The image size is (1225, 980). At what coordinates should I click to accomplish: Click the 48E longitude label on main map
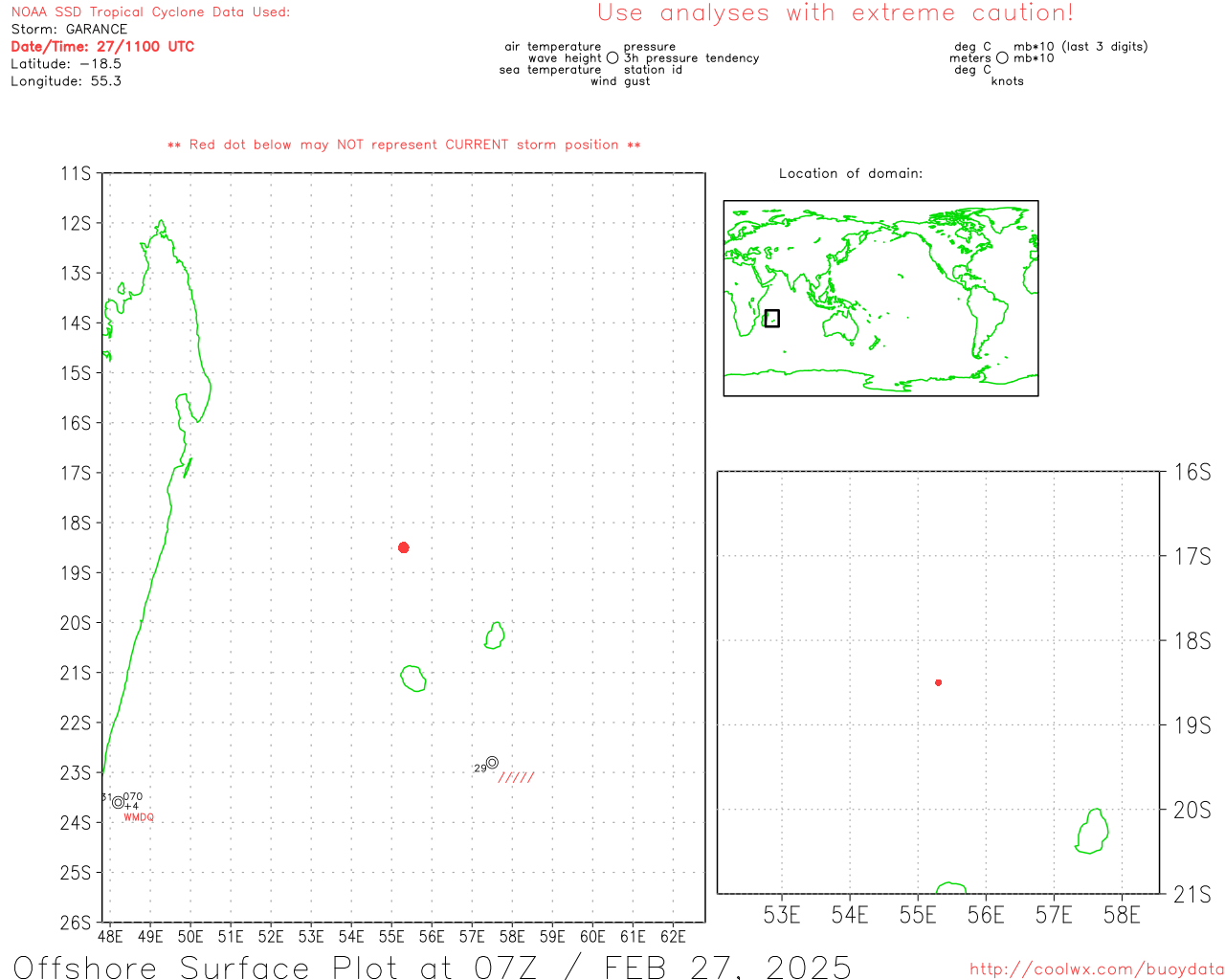pyautogui.click(x=110, y=936)
